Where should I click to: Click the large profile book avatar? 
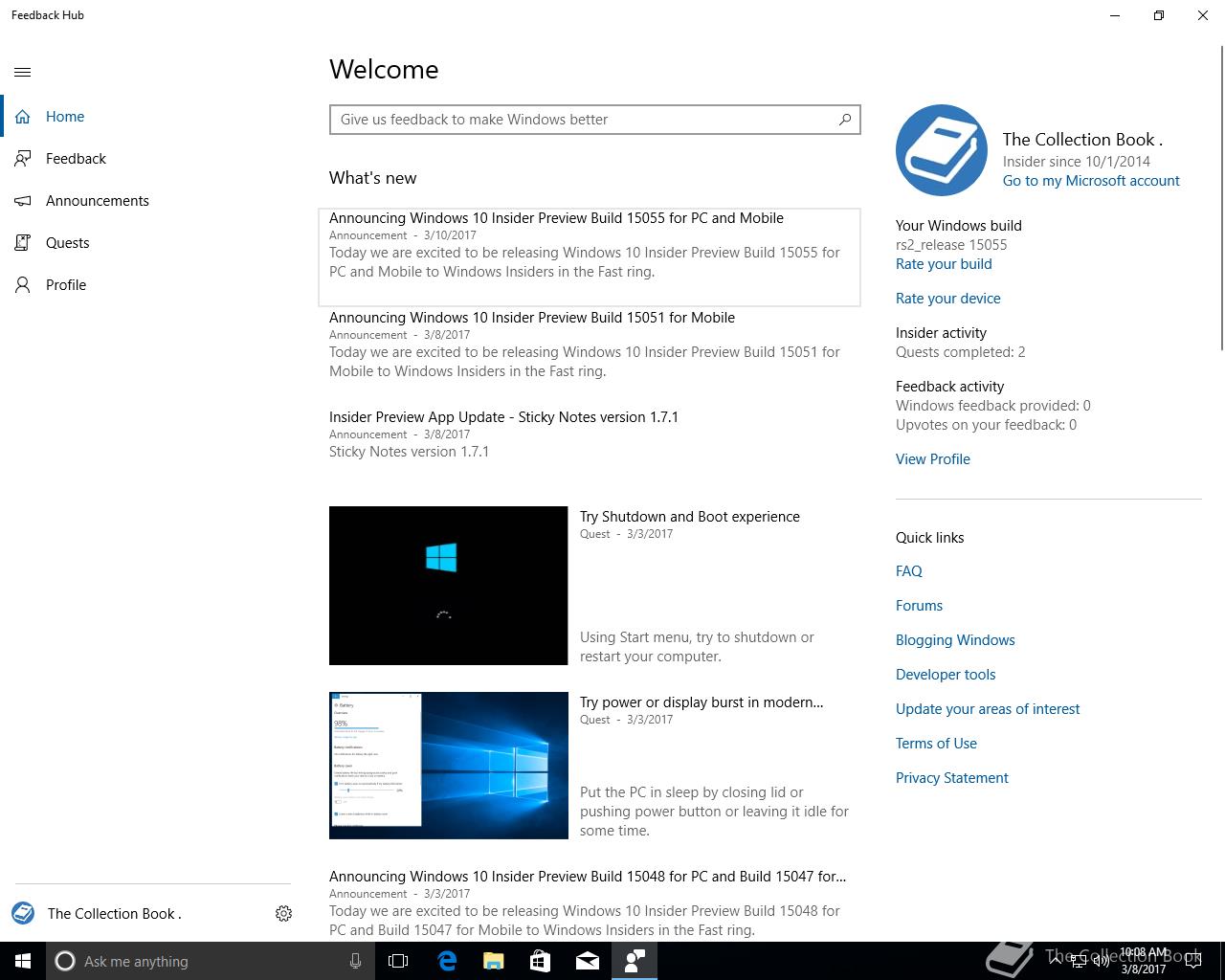pos(942,150)
